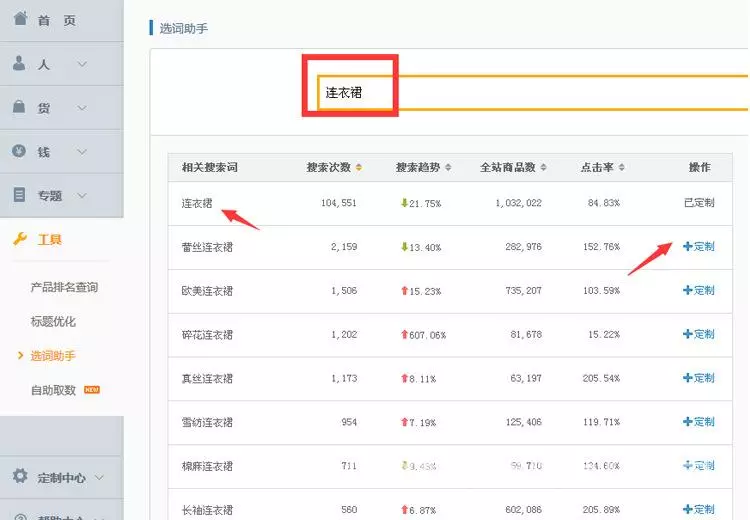Image resolution: width=750 pixels, height=520 pixels.
Task: Expand the 货 menu chevron
Action: click(82, 108)
